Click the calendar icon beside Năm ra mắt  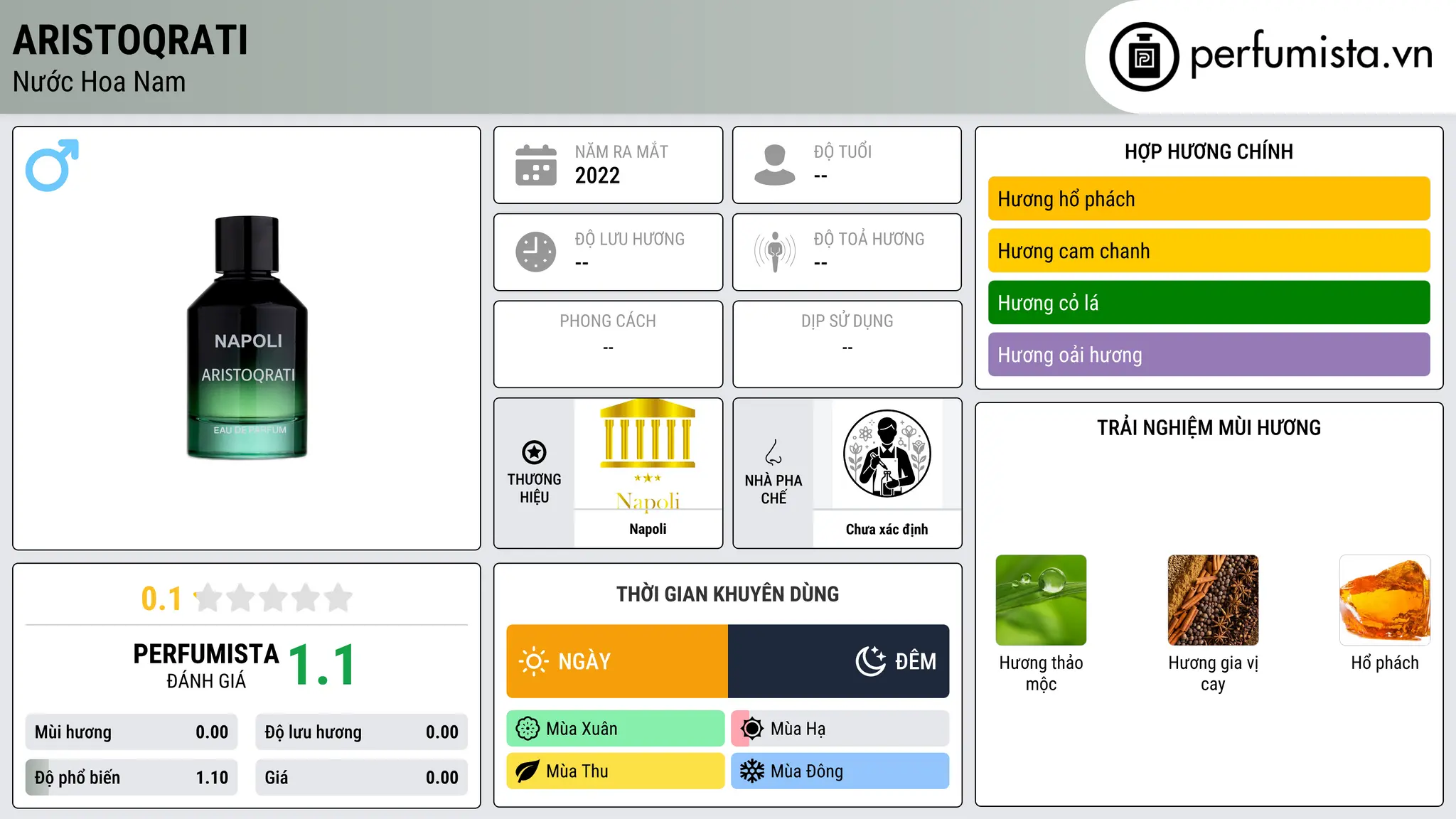(536, 165)
